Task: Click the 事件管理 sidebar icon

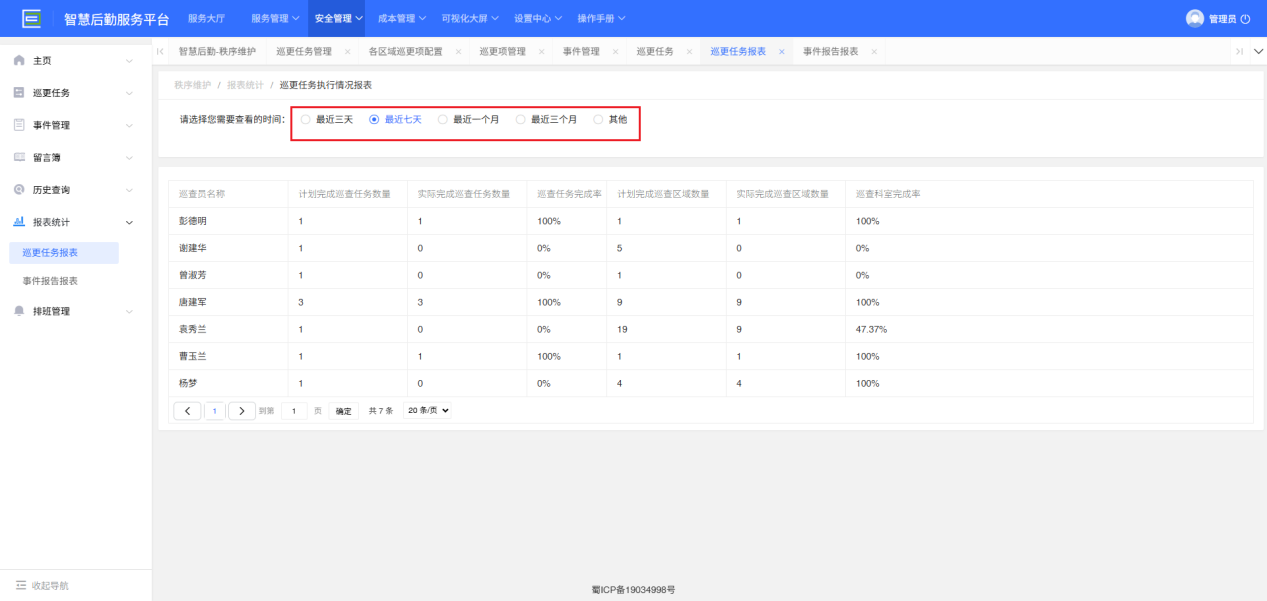Action: (19, 125)
